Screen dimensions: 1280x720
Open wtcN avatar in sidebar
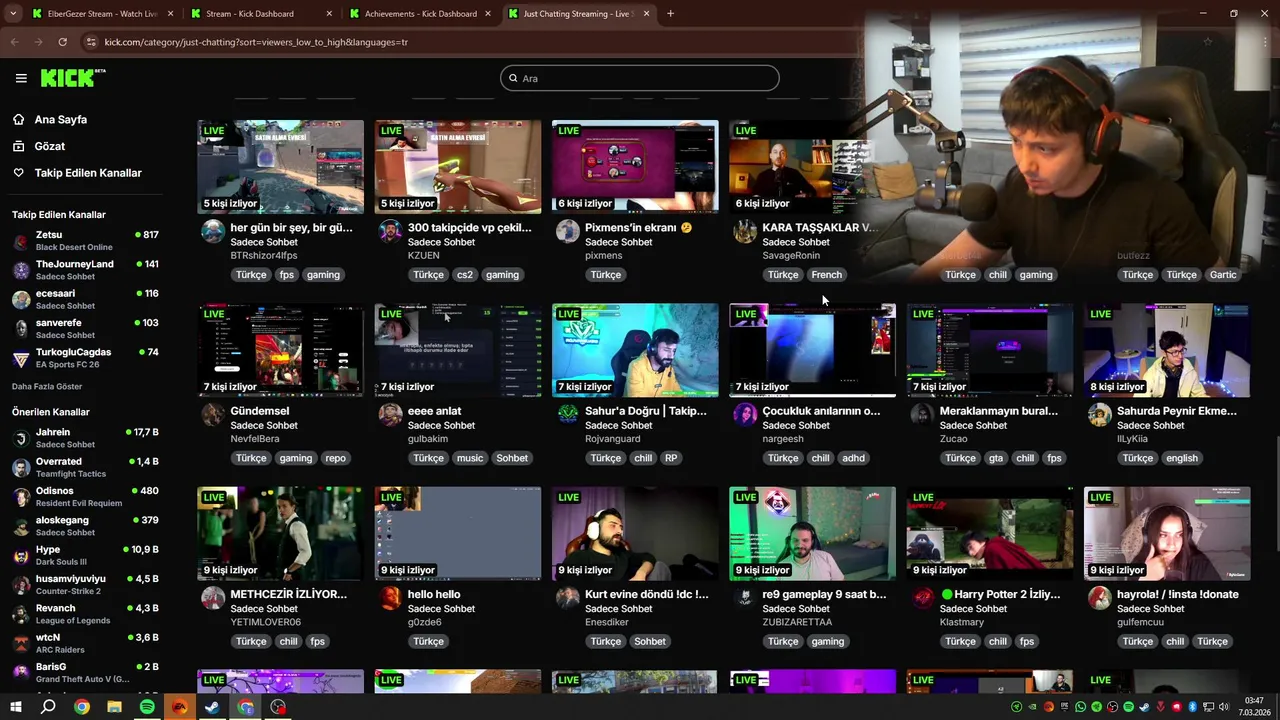click(21, 643)
